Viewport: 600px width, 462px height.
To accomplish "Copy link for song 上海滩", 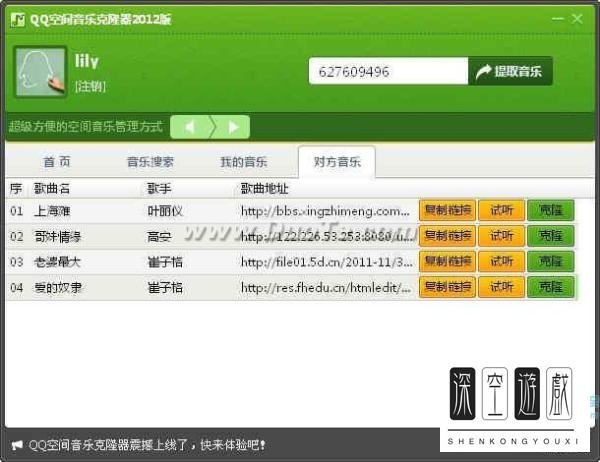I will [447, 210].
